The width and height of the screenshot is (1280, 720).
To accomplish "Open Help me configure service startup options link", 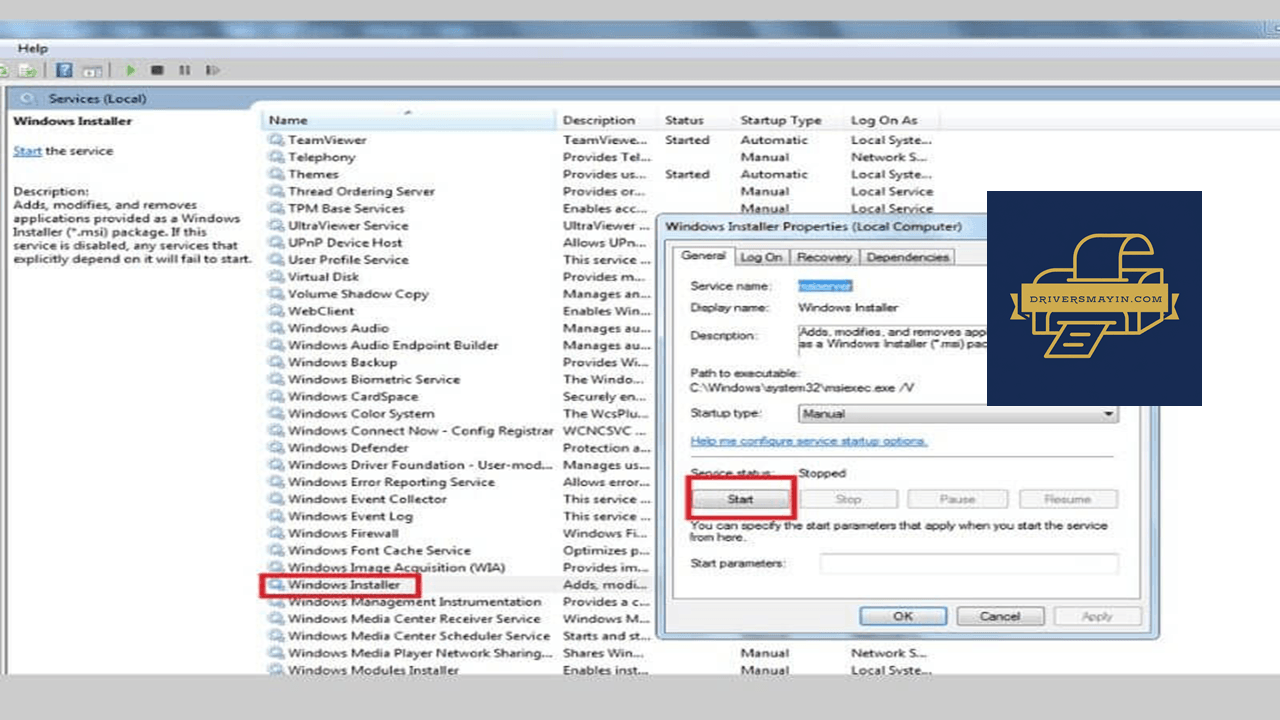I will point(809,441).
